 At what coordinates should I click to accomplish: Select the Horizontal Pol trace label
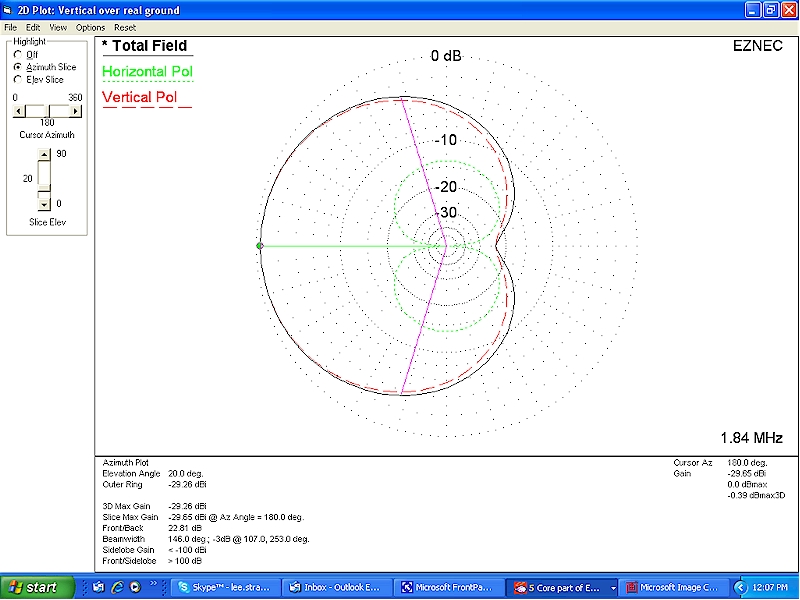click(147, 72)
